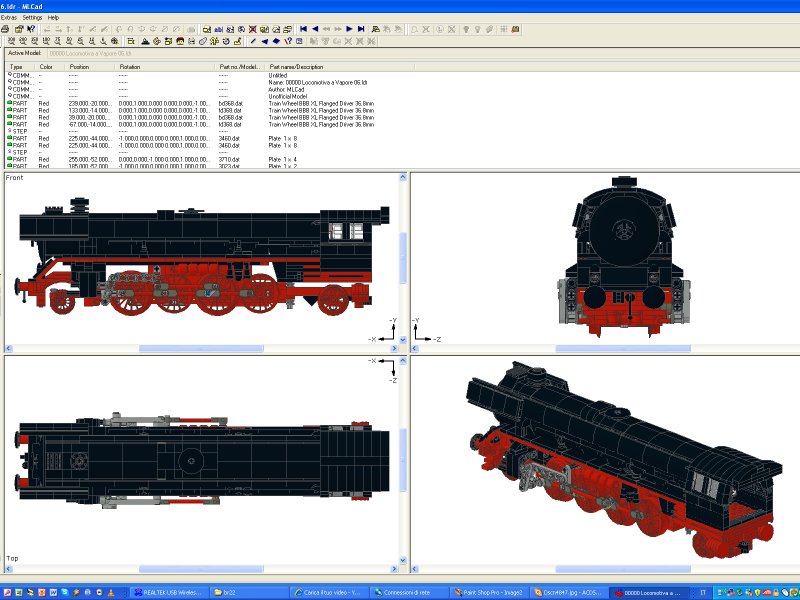Open the Settings menu
The width and height of the screenshot is (800, 600).
(x=31, y=16)
